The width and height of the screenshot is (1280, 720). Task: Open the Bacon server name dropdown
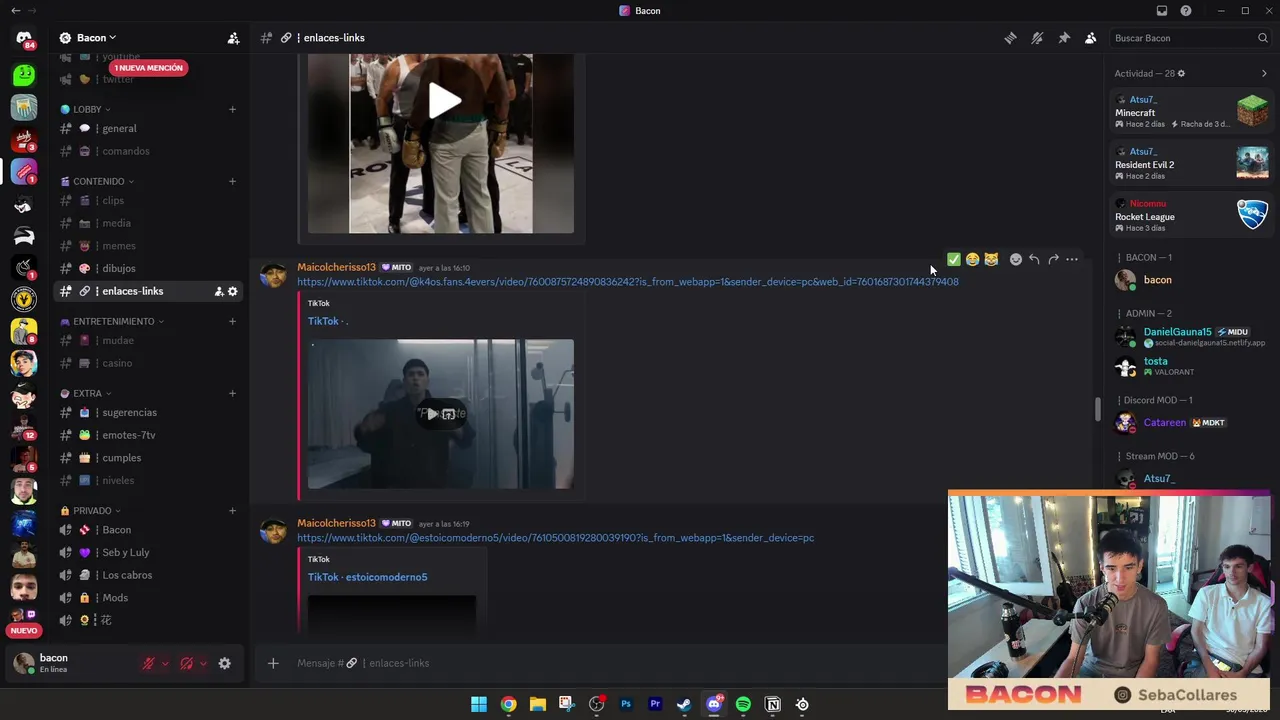[x=96, y=38]
